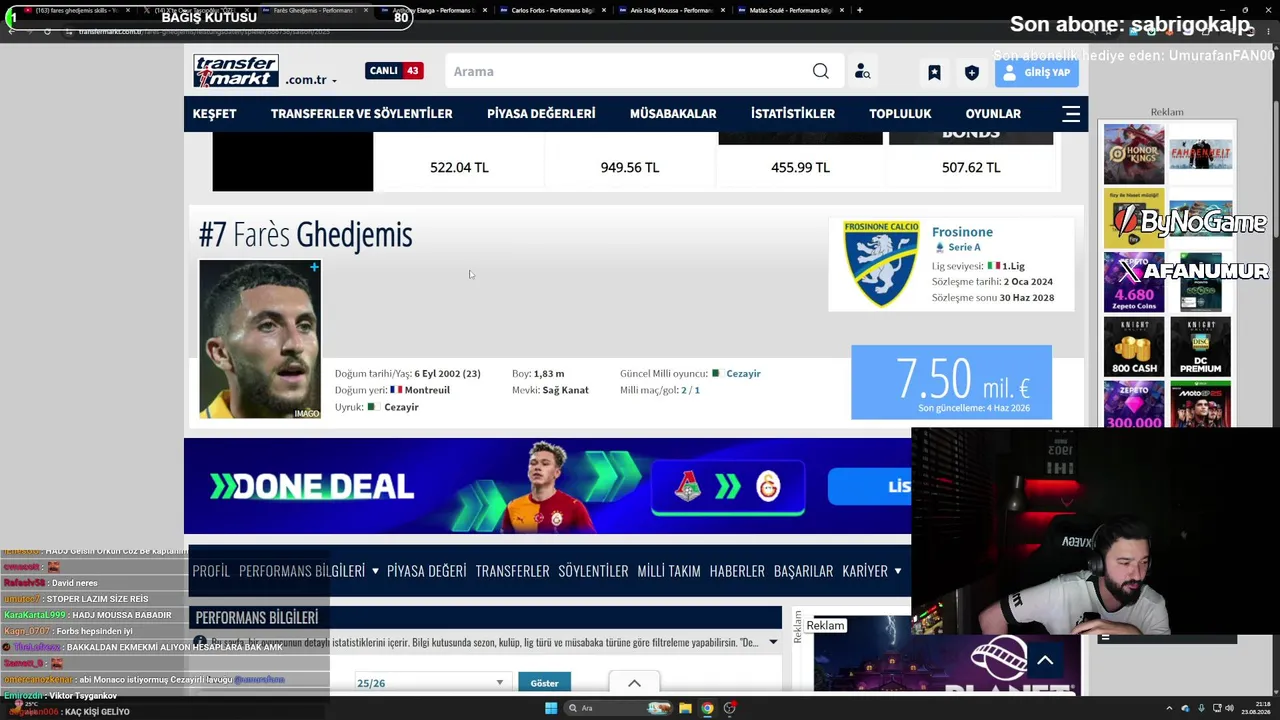Click the Transfermarkt logo
The height and width of the screenshot is (720, 1280).
[236, 71]
